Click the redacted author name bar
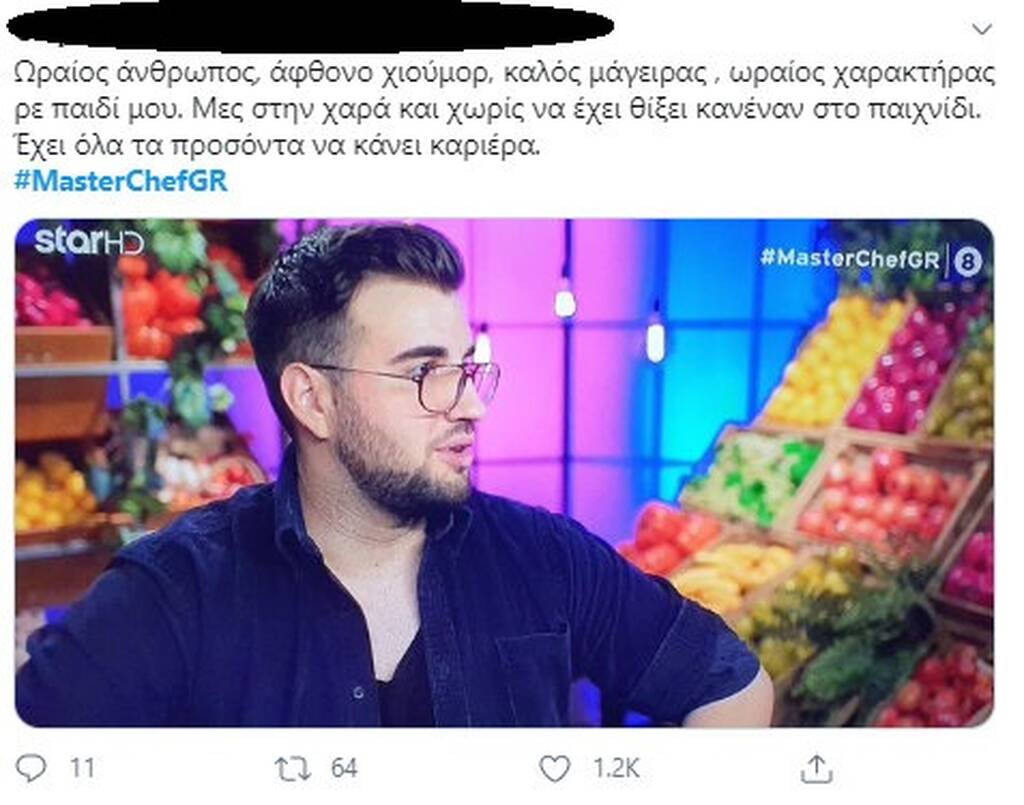The width and height of the screenshot is (1024, 805). tap(310, 27)
